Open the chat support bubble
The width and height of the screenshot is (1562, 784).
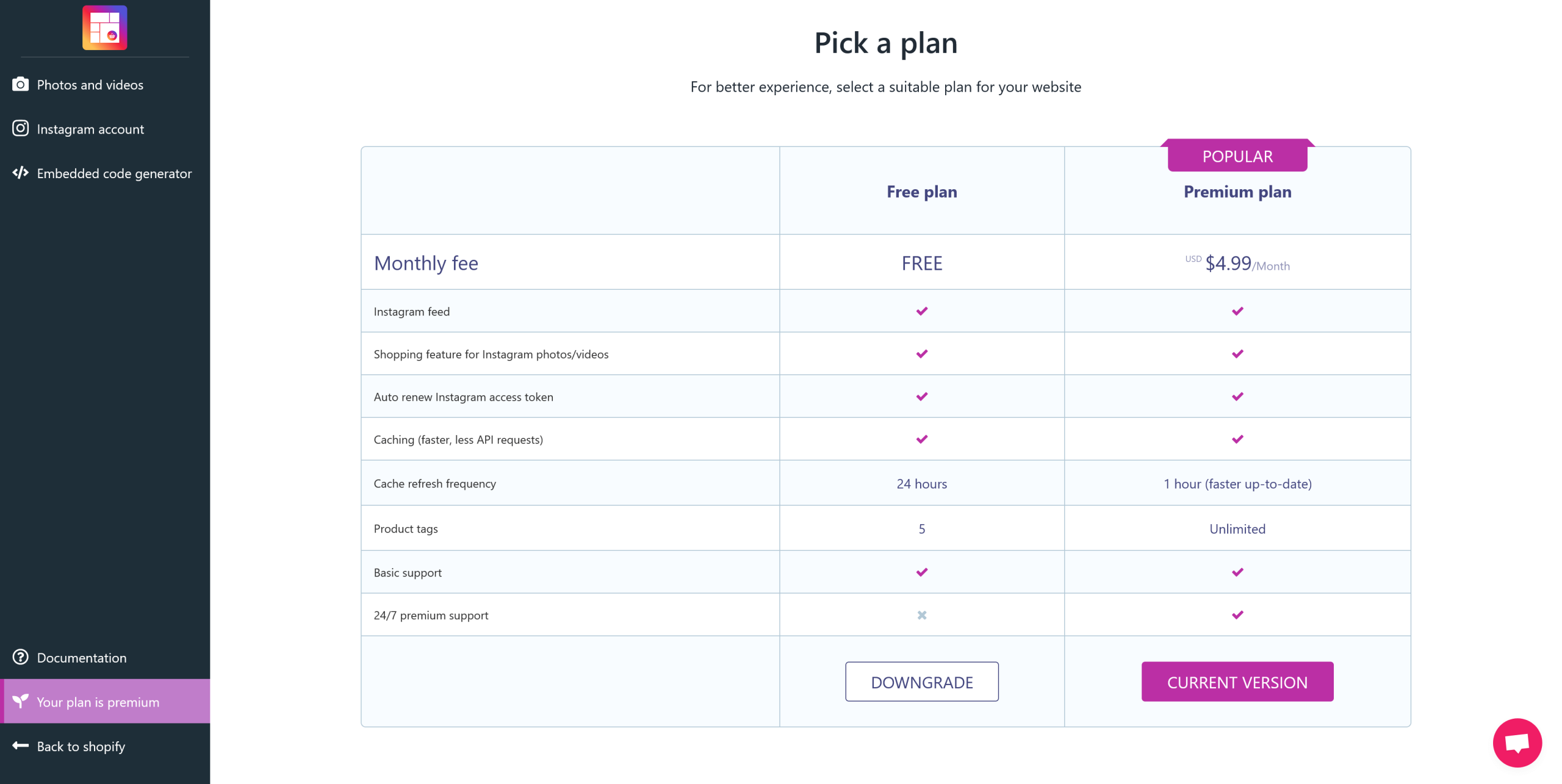[x=1517, y=742]
